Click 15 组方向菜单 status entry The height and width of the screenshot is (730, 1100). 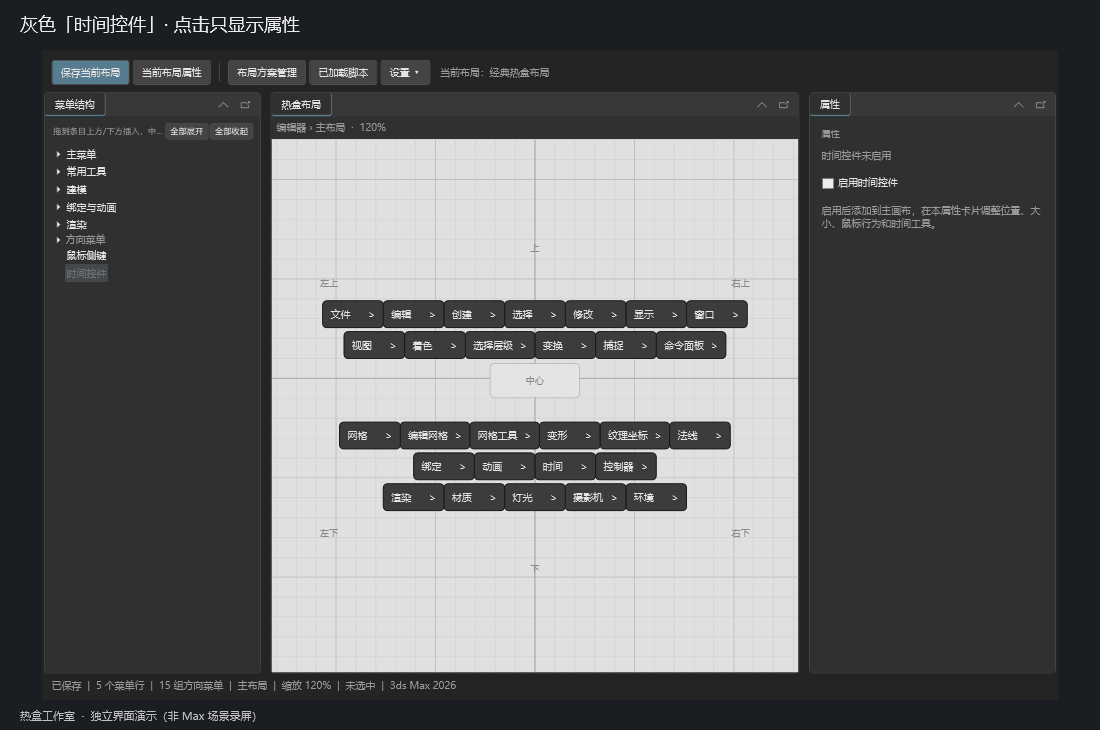(191, 685)
